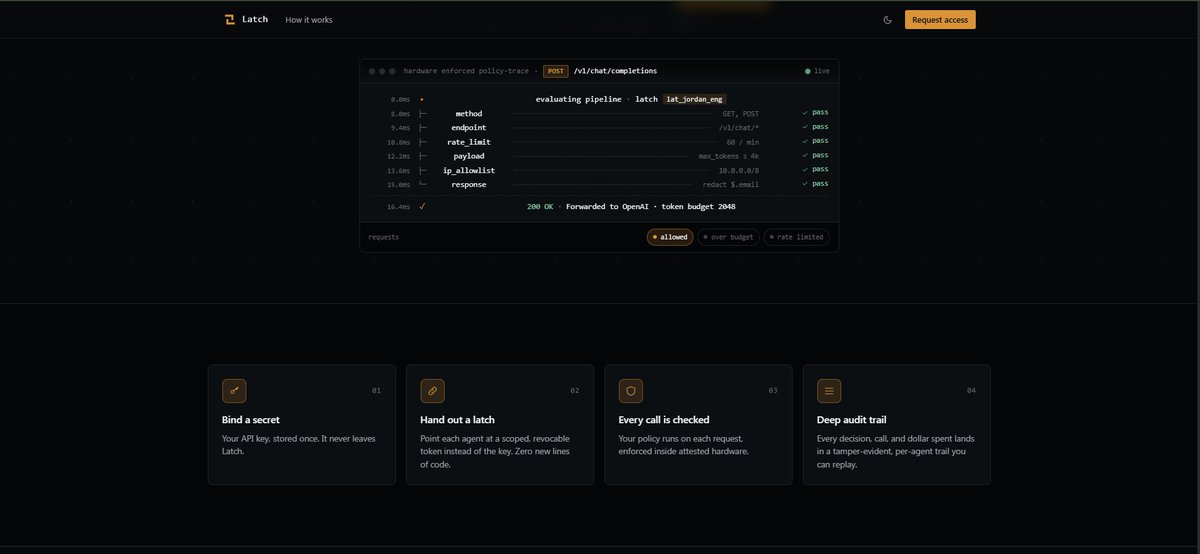
Task: Click the /v1/chat/completions path text
Action: coord(615,71)
